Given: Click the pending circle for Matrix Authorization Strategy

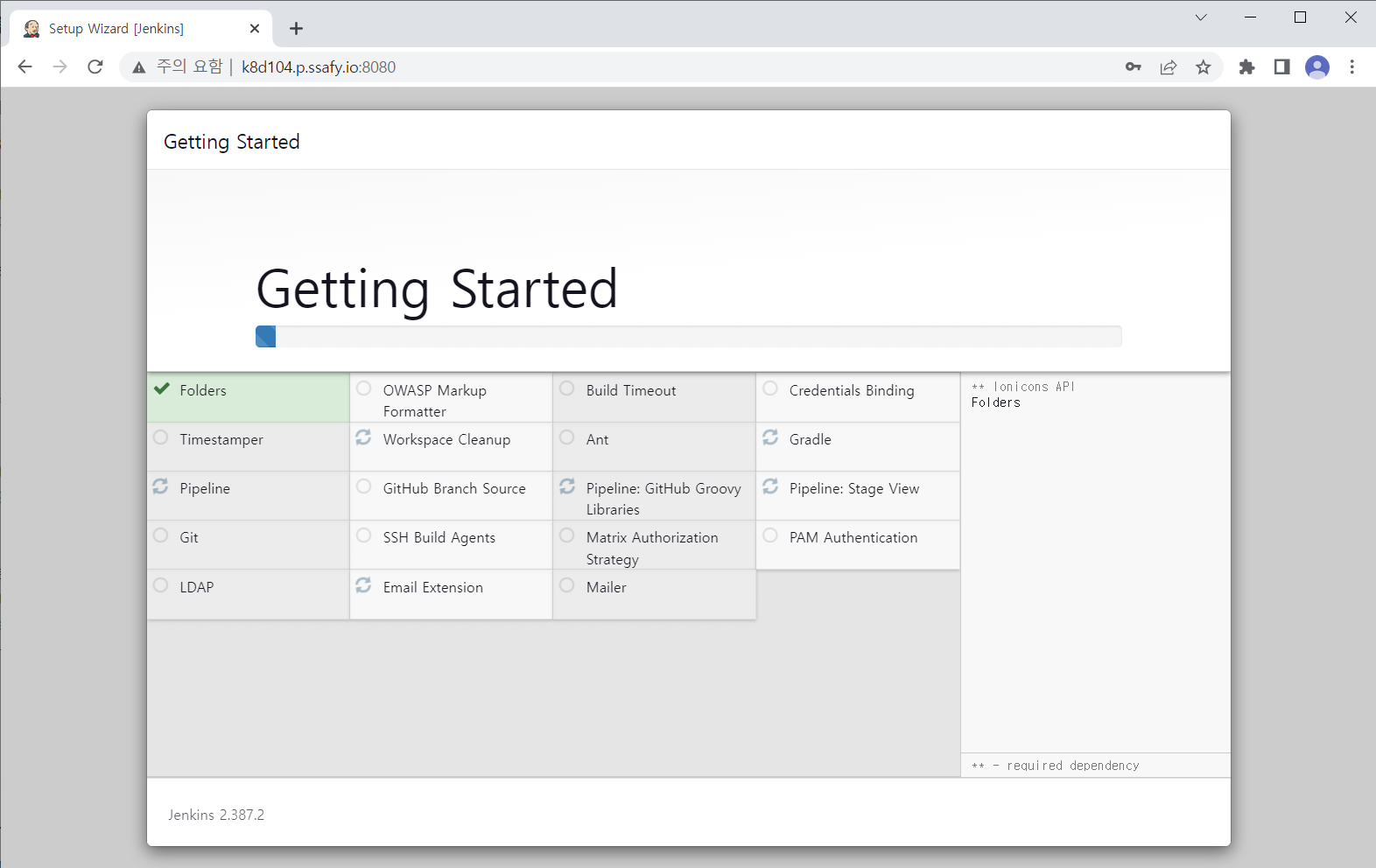Looking at the screenshot, I should coord(567,535).
